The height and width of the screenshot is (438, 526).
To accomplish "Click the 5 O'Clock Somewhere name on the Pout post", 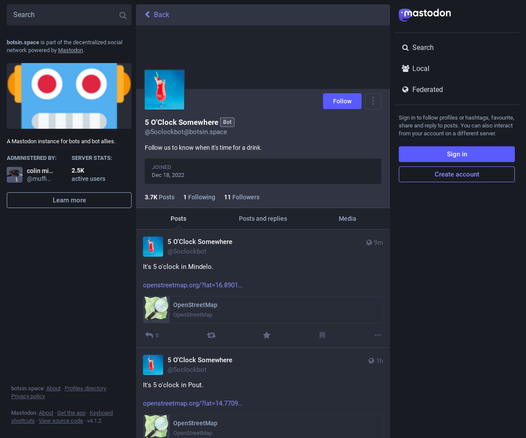I will click(x=200, y=360).
